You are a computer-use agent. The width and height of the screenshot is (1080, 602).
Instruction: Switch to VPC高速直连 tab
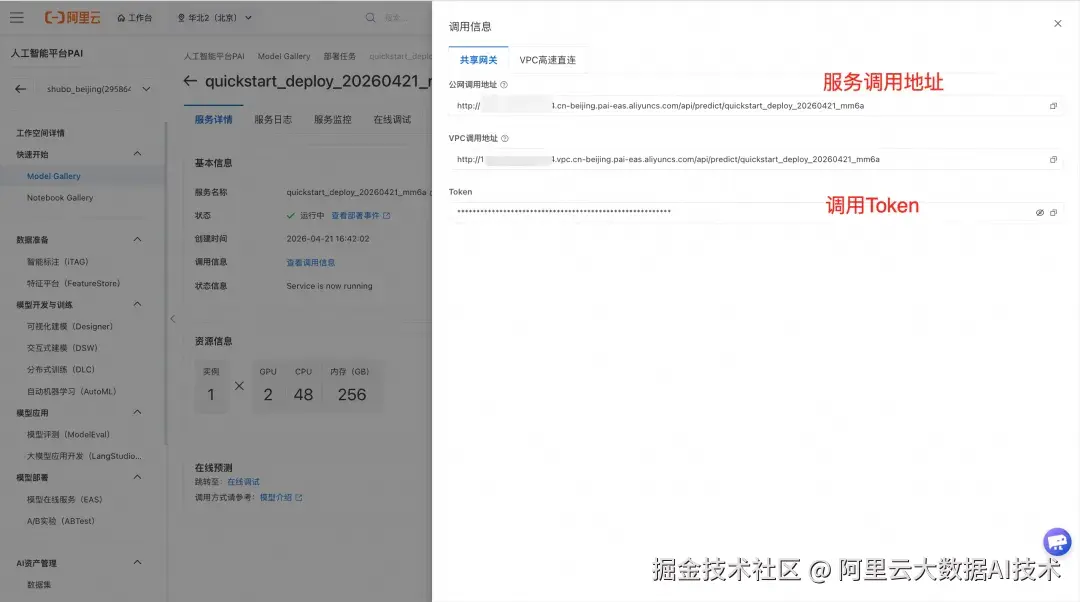tap(548, 60)
